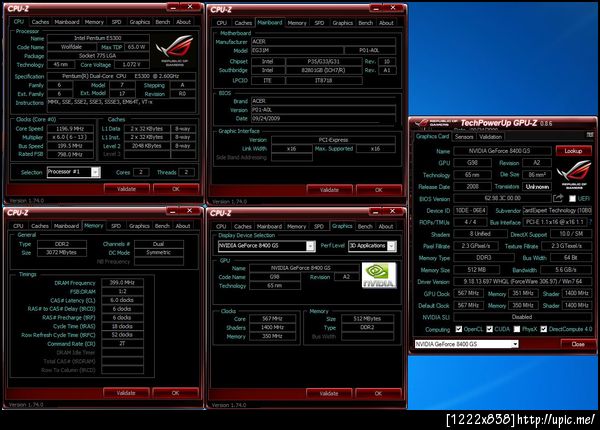Click the BIOS export share icon in GPU-Z
Viewport: 600px width, 430px height.
[x=558, y=198]
